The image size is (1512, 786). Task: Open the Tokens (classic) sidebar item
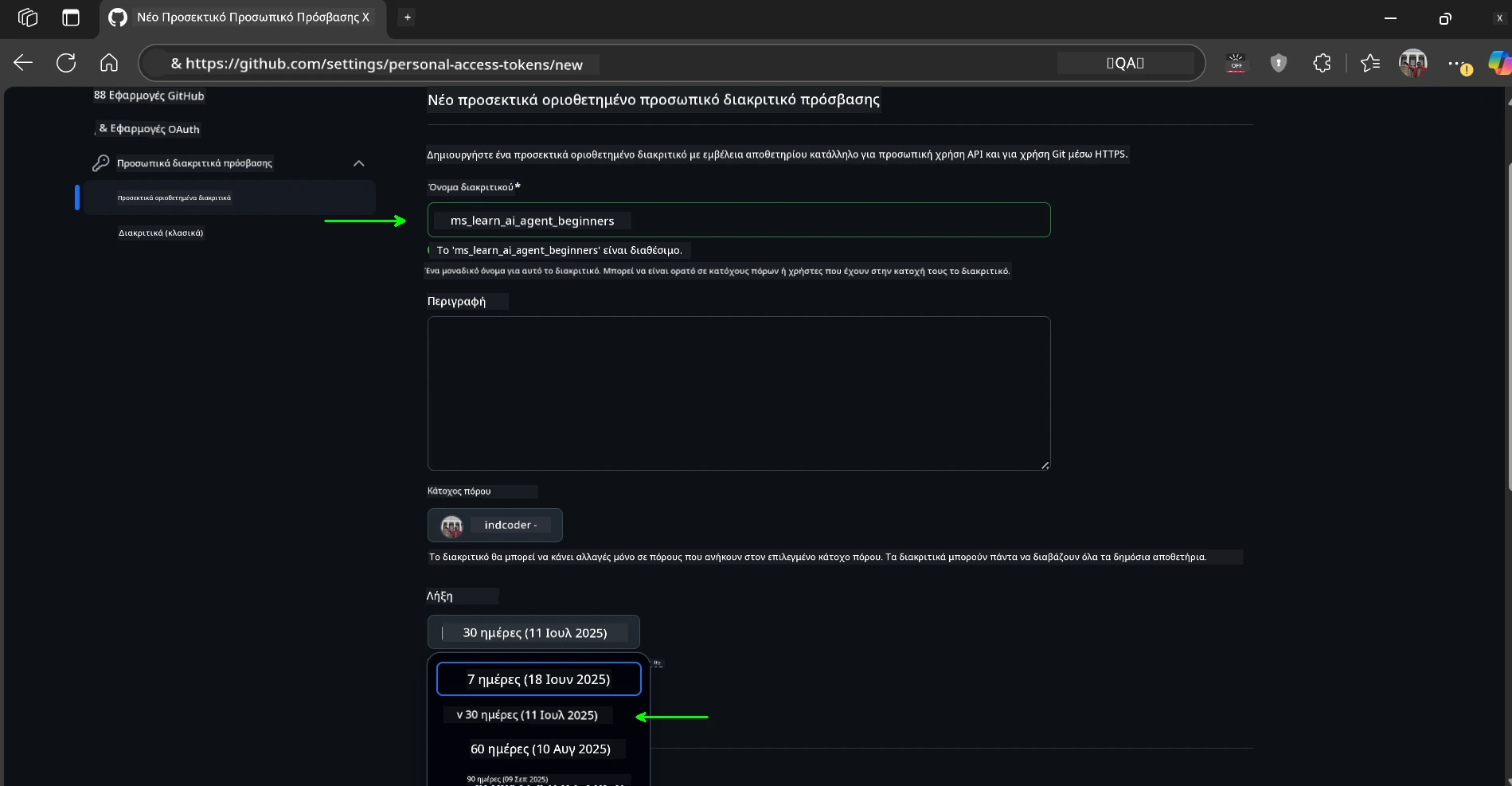(x=161, y=233)
